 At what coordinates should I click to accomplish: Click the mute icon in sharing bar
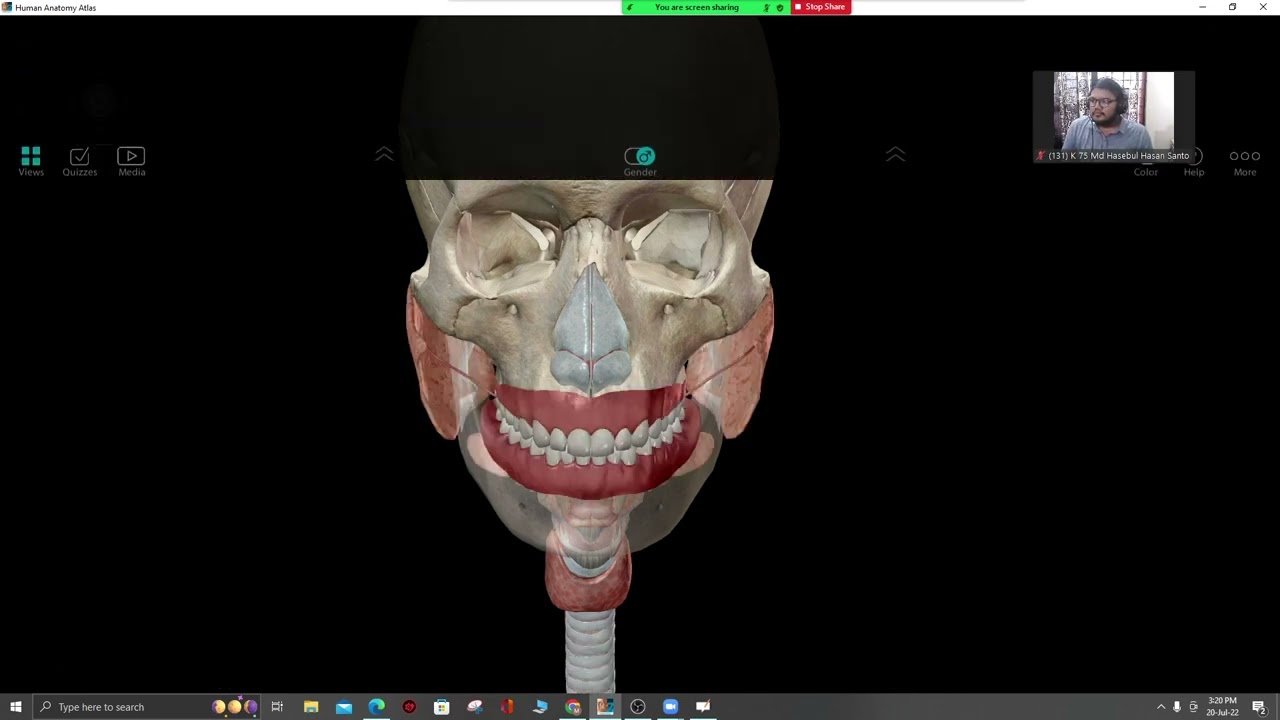pos(767,7)
